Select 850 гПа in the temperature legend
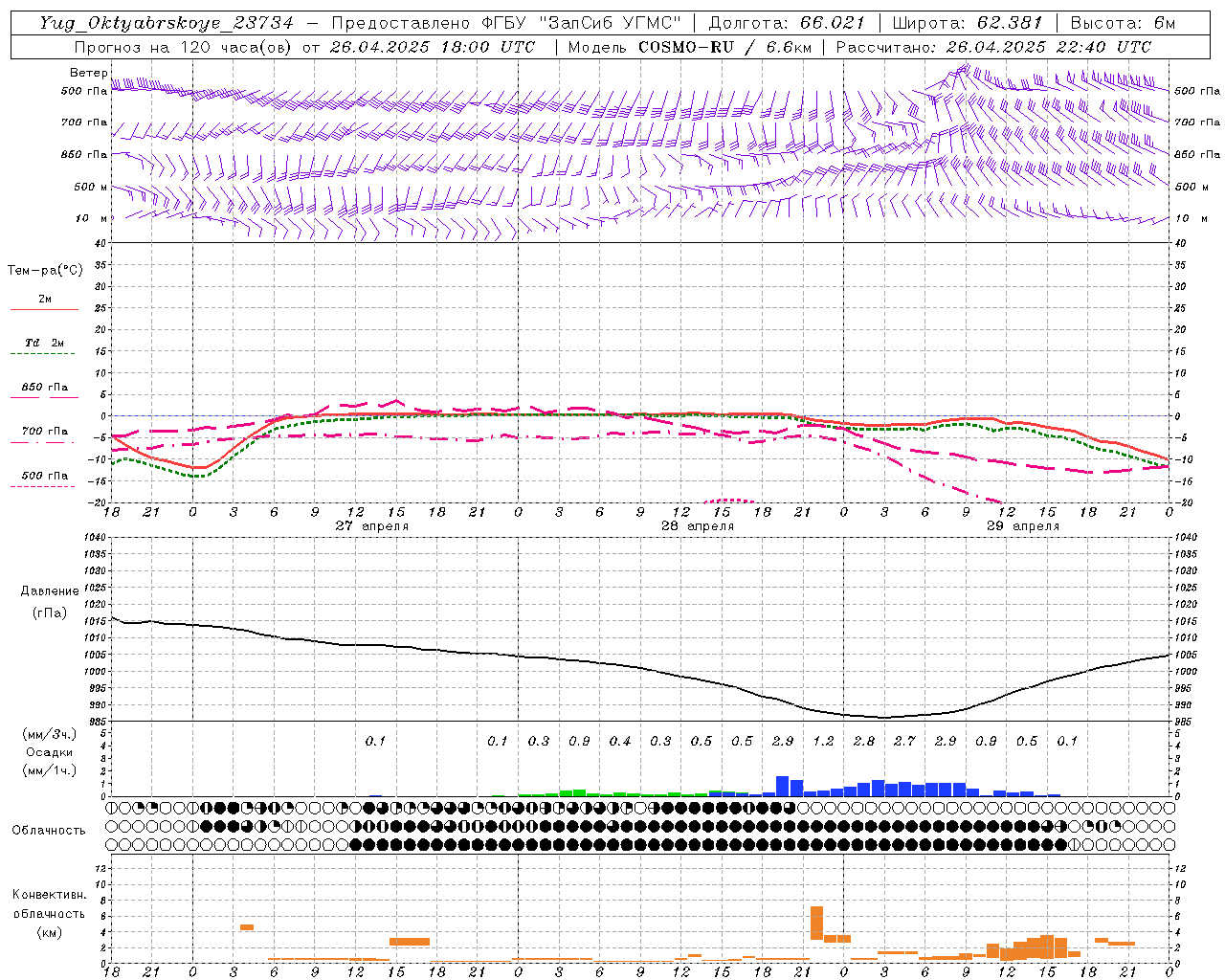Screen dimensions: 1225x980 point(44,388)
